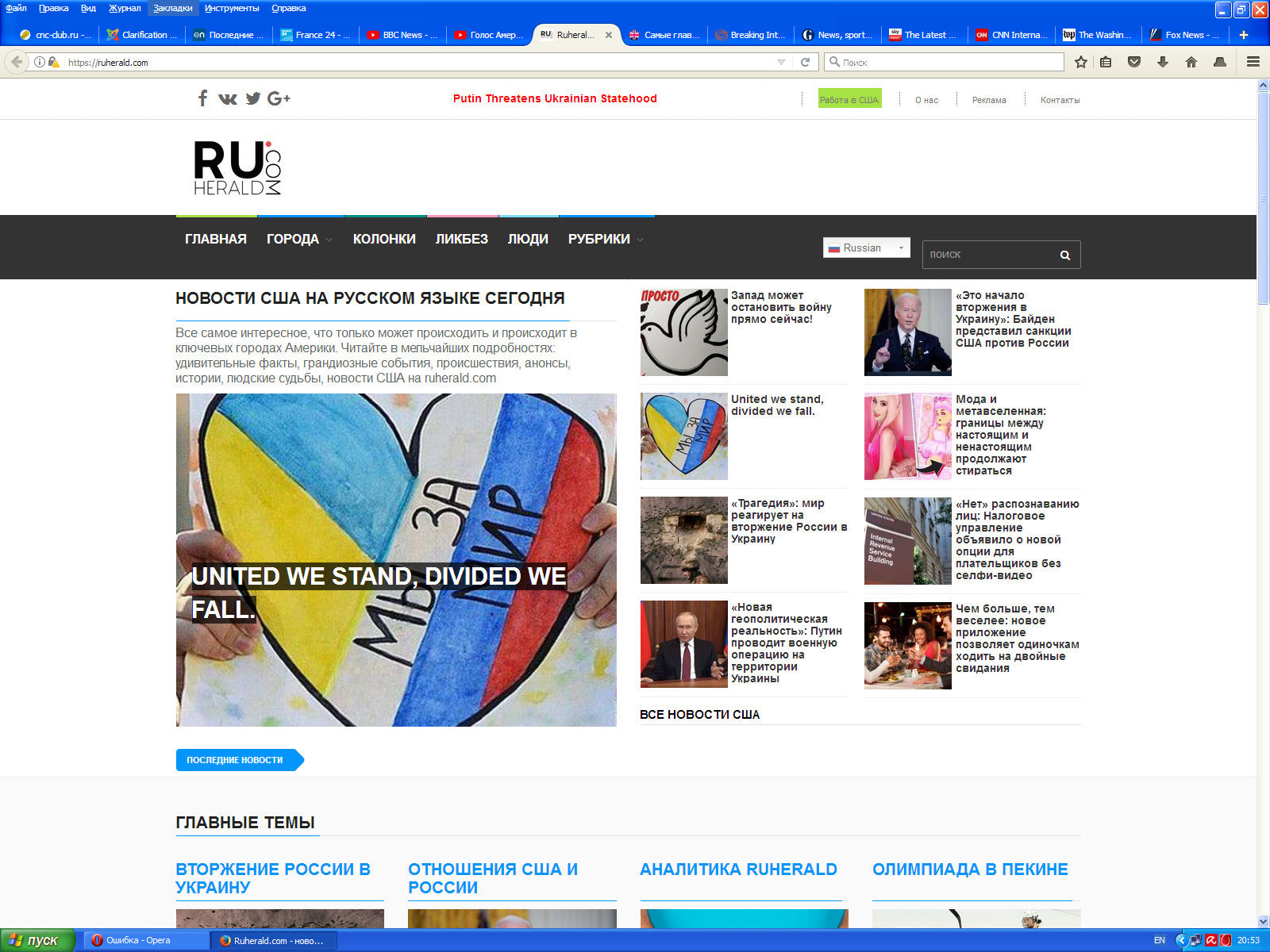Click the site search magnifier icon
The image size is (1270, 952).
tap(1065, 255)
